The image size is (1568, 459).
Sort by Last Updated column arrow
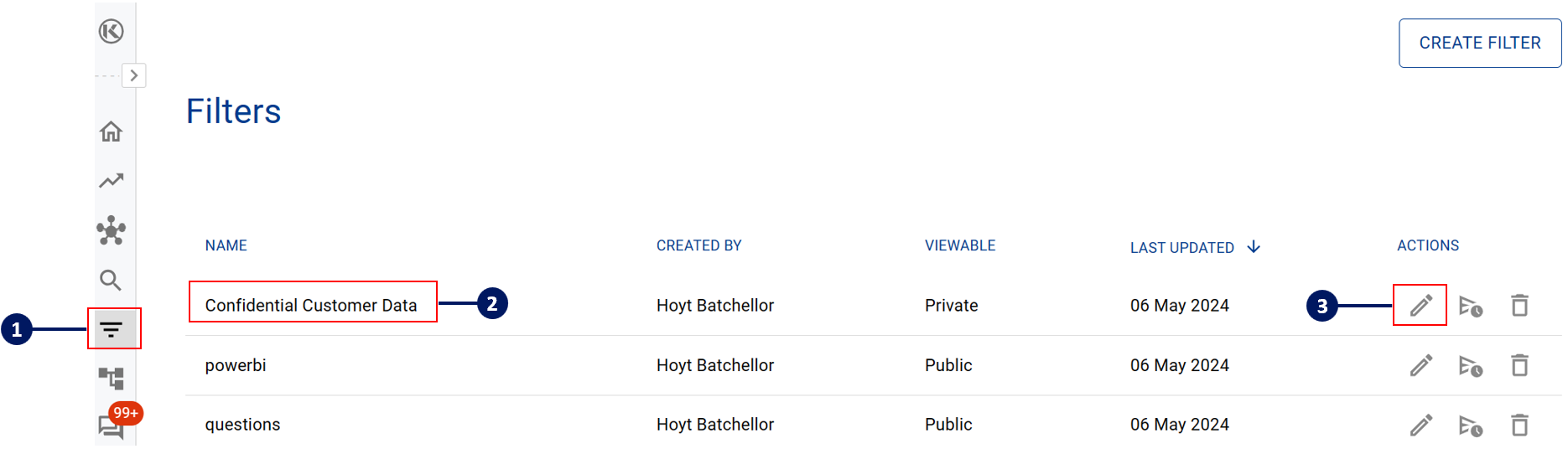[x=1254, y=247]
